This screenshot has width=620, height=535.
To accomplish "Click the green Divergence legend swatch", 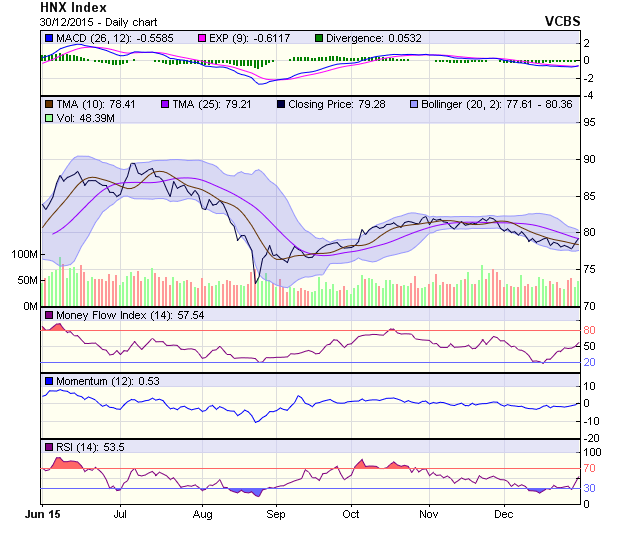I will click(x=320, y=38).
